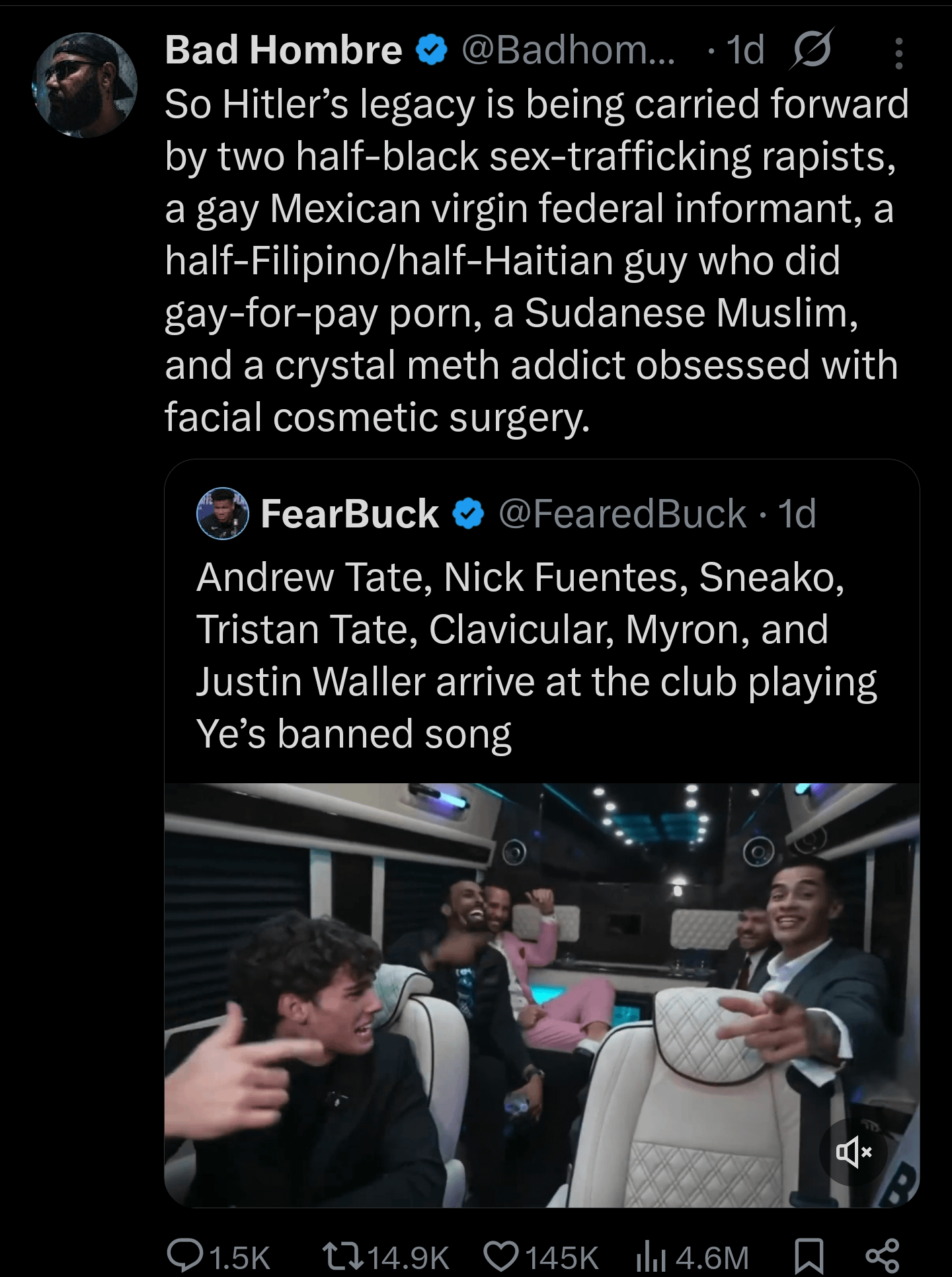Click FearBuck's blue verified badge
The image size is (952, 1277).
pos(469,515)
